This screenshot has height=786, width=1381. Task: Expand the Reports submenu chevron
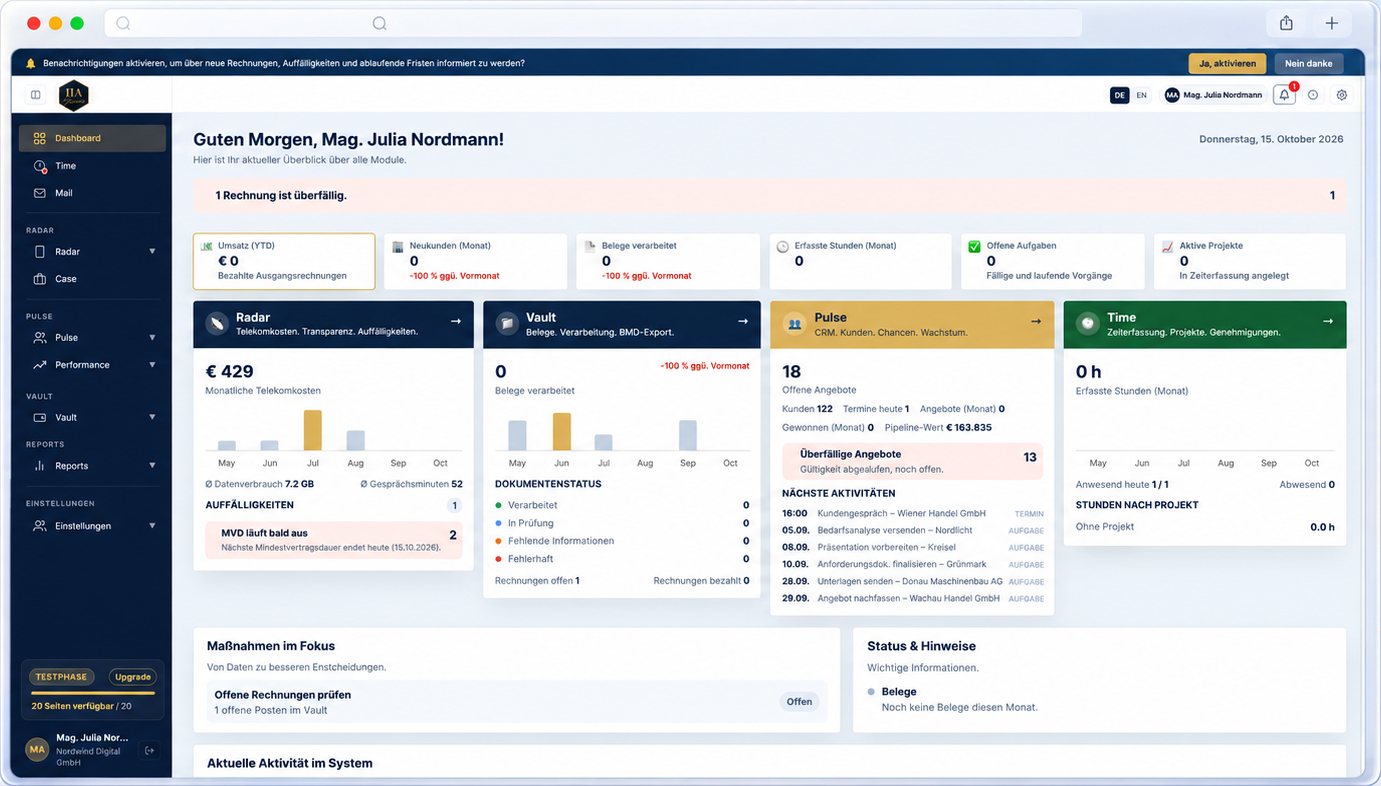(152, 466)
